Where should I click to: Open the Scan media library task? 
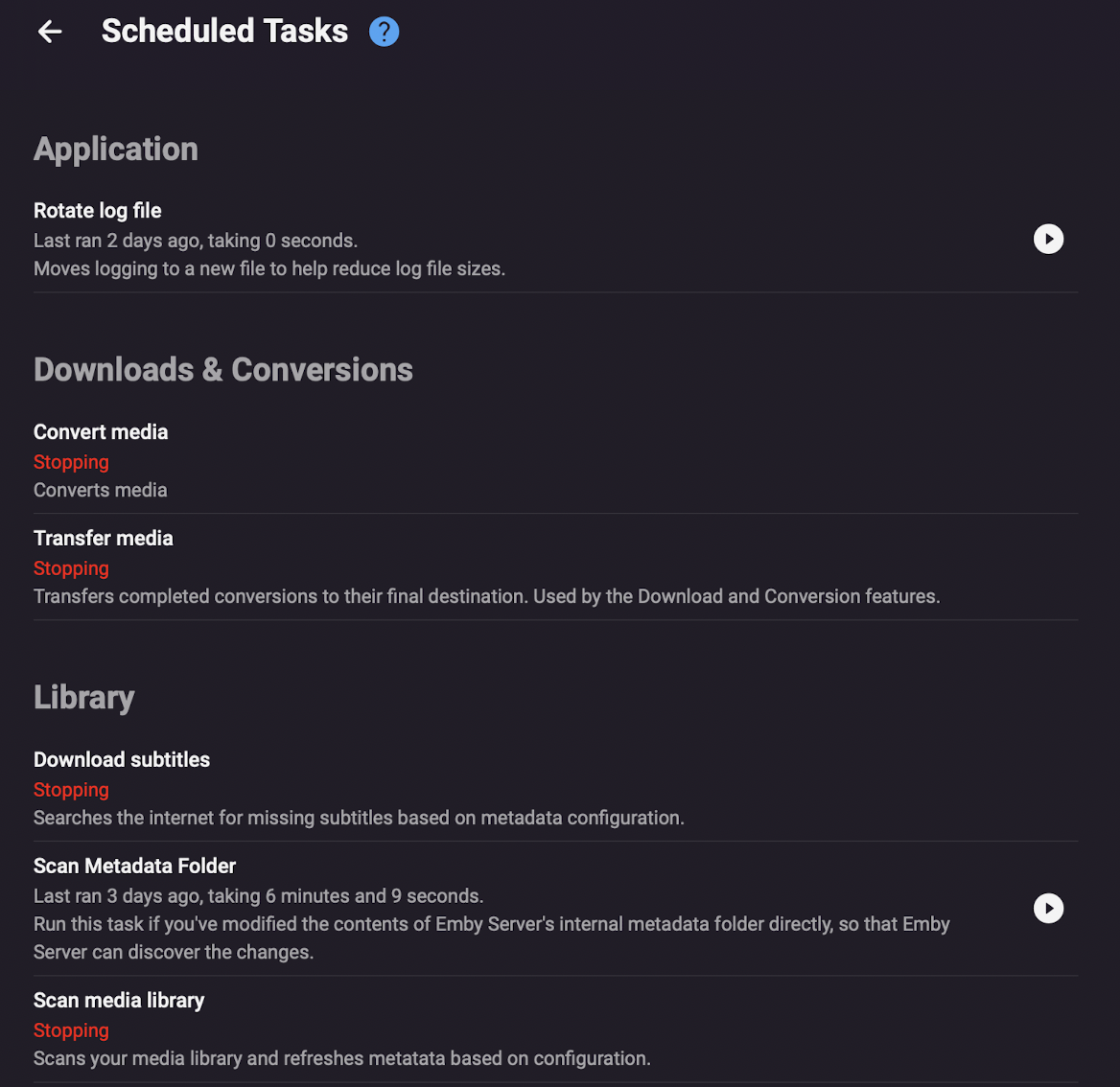(x=118, y=1000)
